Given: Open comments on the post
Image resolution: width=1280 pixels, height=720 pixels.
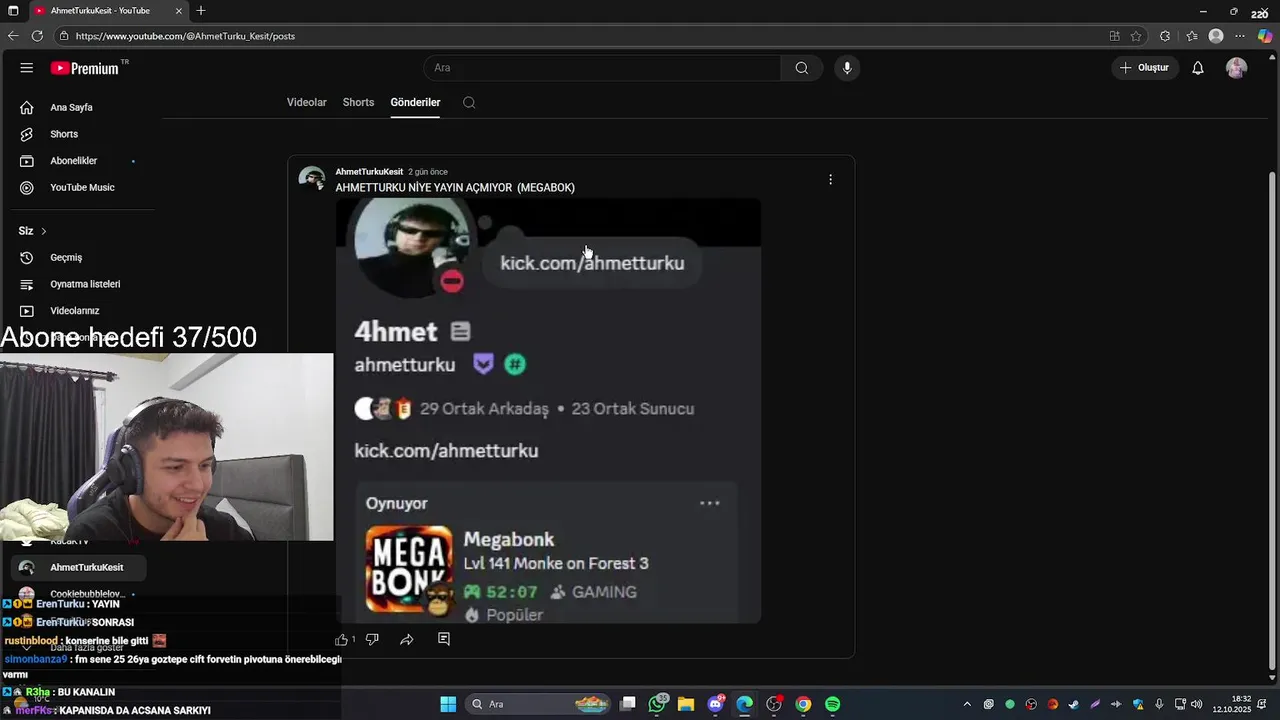Looking at the screenshot, I should coord(444,639).
